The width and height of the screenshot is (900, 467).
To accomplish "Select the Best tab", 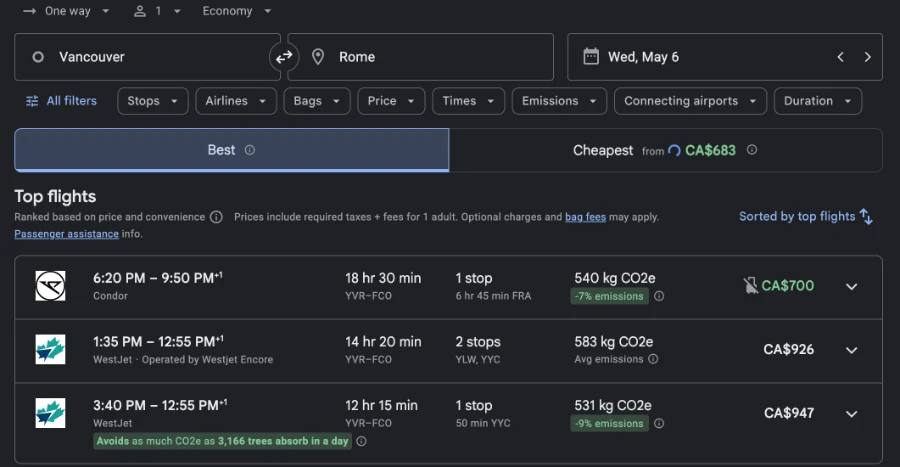I will [x=231, y=150].
